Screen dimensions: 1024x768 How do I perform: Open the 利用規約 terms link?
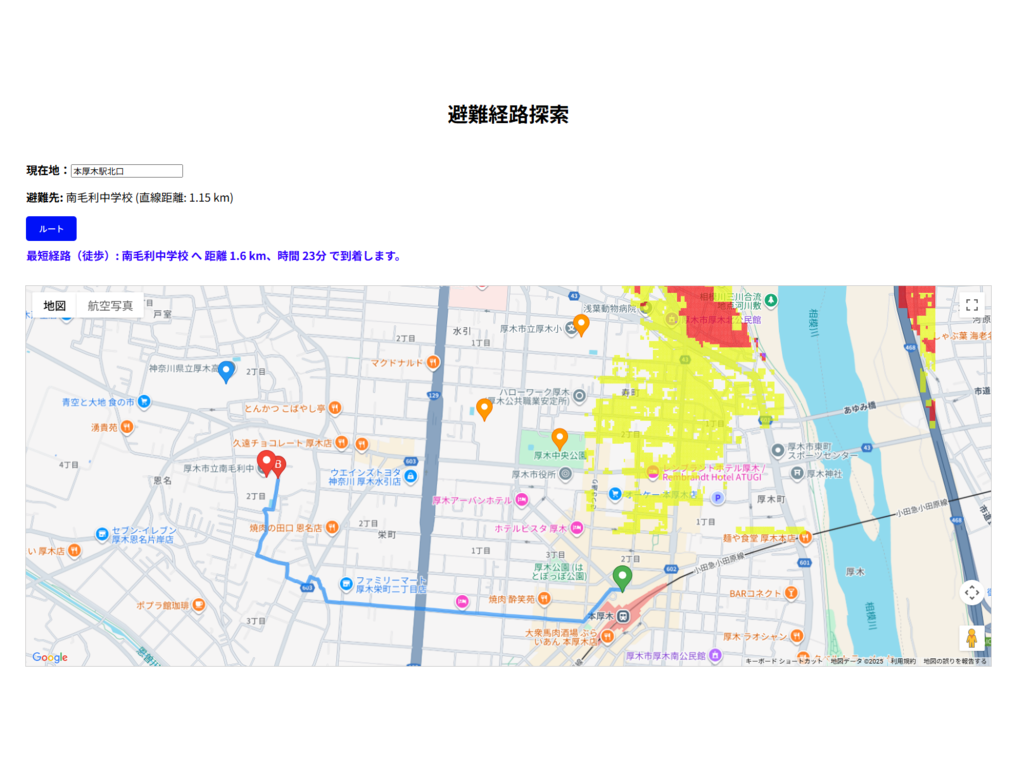903,661
